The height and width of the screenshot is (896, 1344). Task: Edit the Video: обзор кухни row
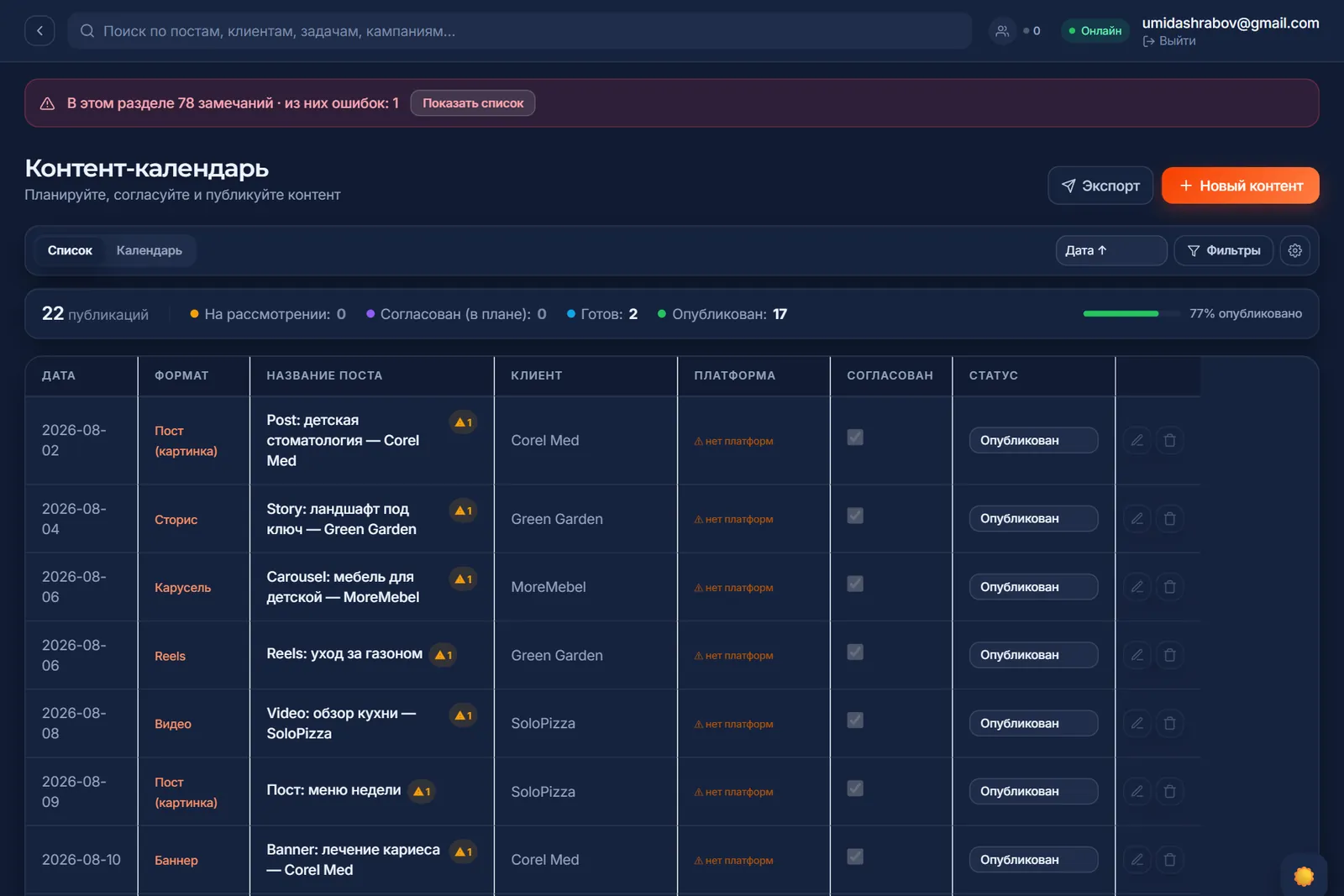[1137, 723]
